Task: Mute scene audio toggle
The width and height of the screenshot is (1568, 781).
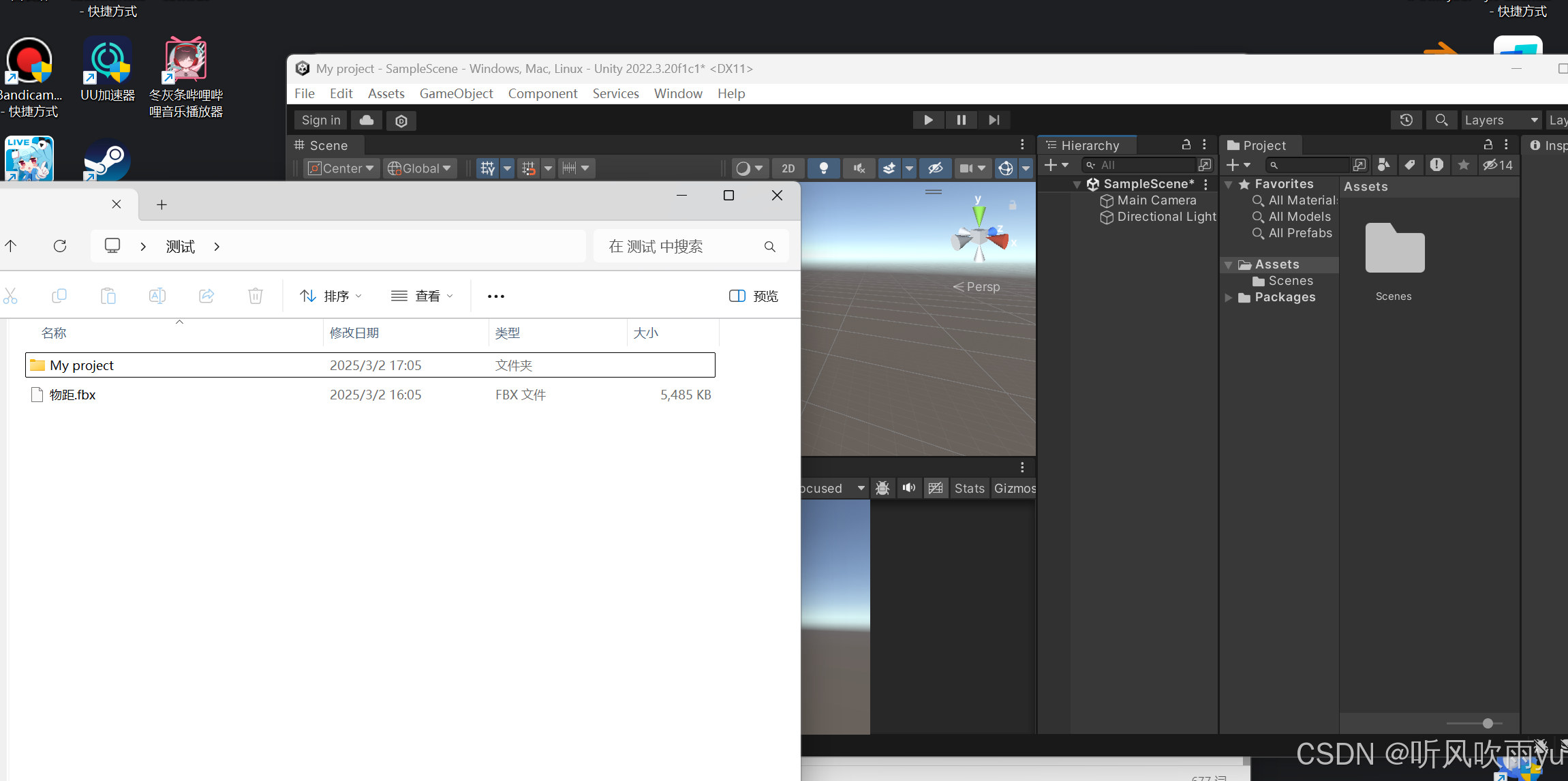Action: [x=859, y=168]
